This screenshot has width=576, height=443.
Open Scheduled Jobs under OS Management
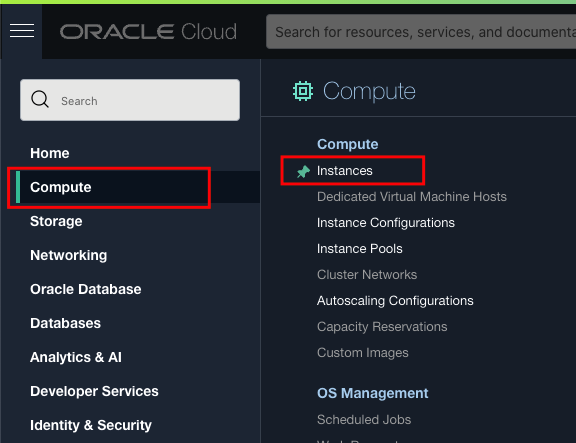[x=364, y=419]
